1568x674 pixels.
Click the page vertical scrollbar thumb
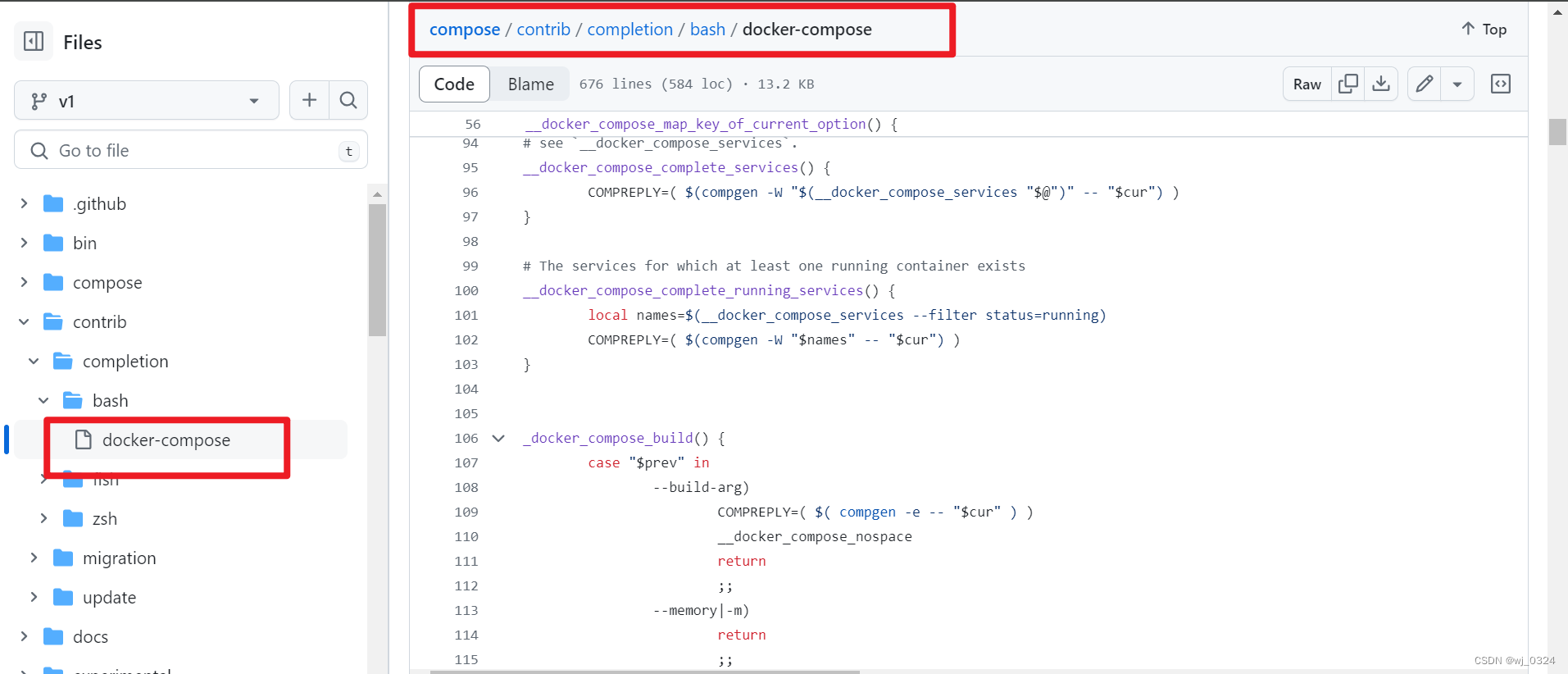coord(1557,132)
